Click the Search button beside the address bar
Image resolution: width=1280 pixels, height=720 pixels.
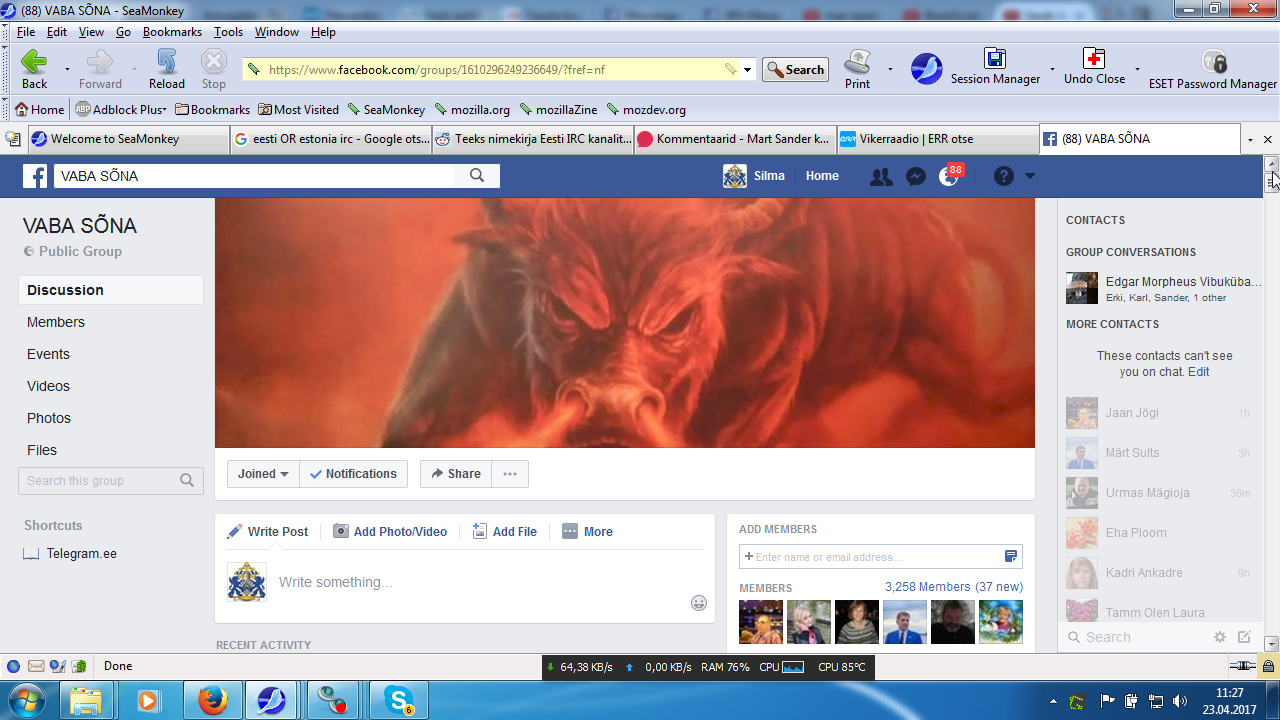click(795, 70)
